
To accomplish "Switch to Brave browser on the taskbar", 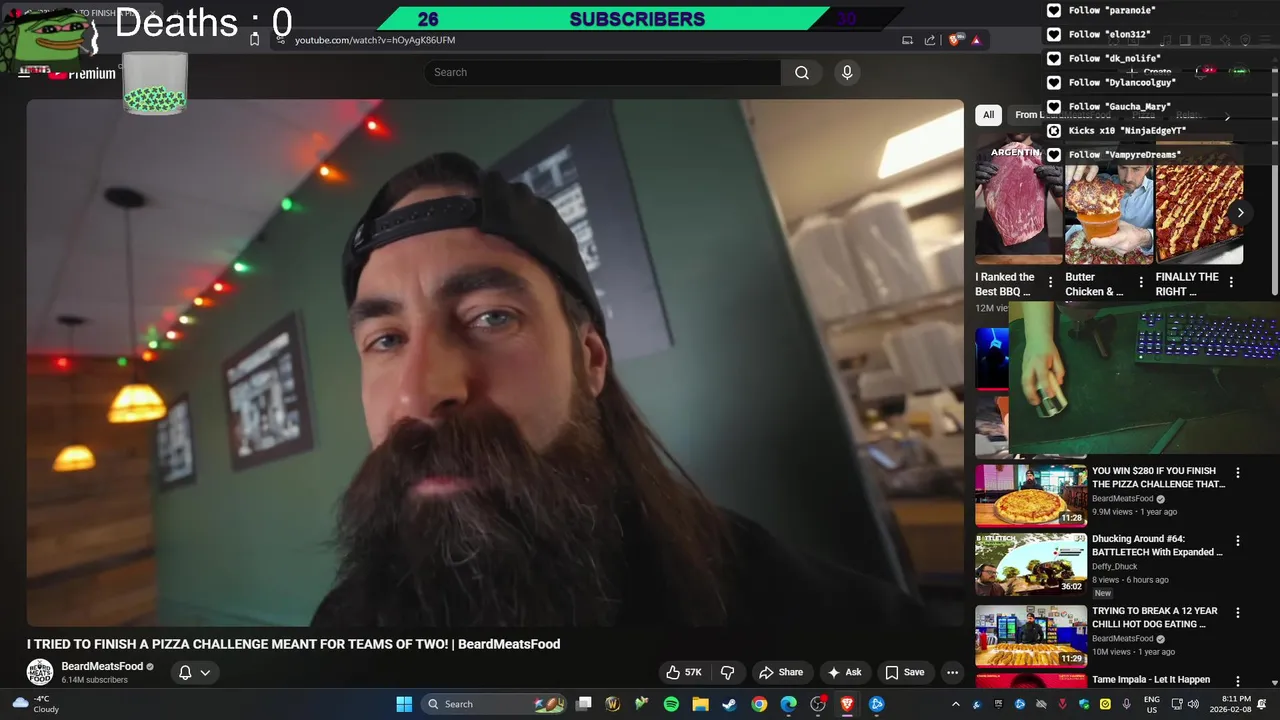I will [847, 704].
